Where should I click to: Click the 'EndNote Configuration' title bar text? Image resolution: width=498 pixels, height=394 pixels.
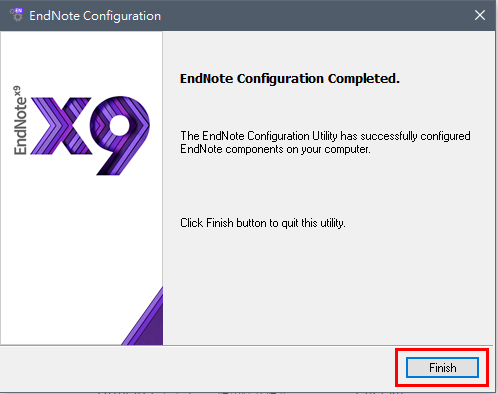point(95,16)
